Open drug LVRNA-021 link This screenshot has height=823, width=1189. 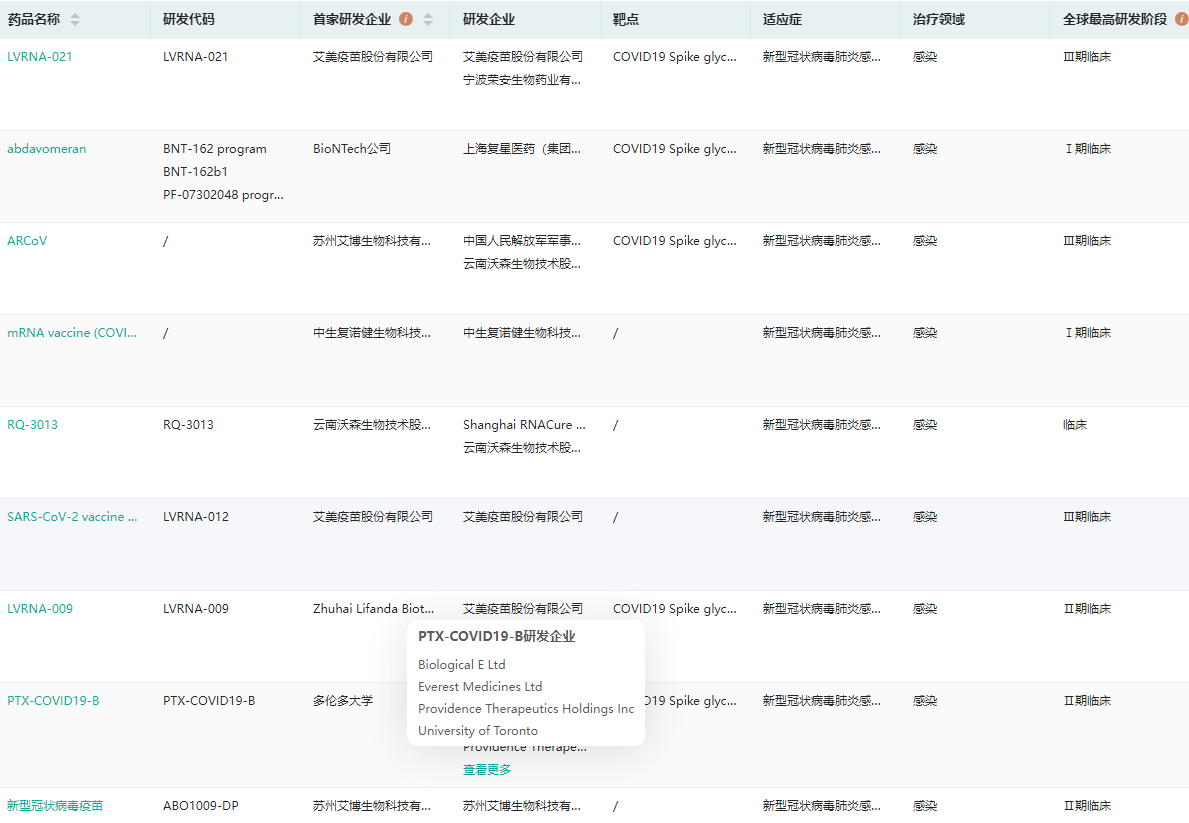point(39,57)
